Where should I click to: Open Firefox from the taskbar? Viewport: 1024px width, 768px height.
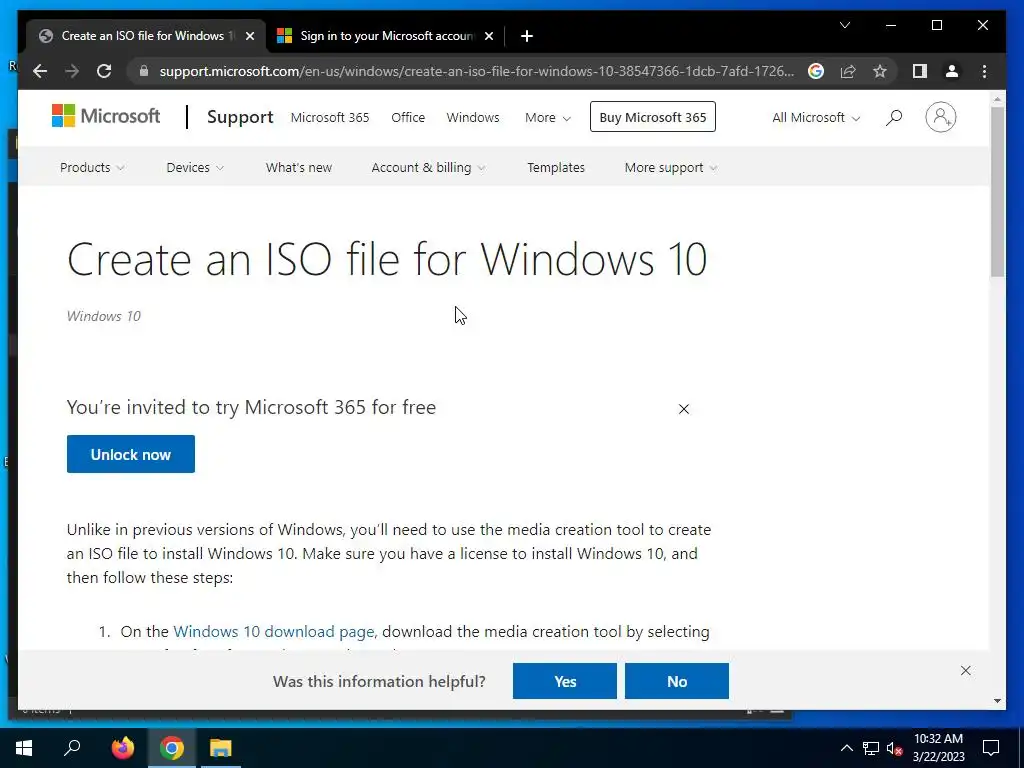coord(122,748)
